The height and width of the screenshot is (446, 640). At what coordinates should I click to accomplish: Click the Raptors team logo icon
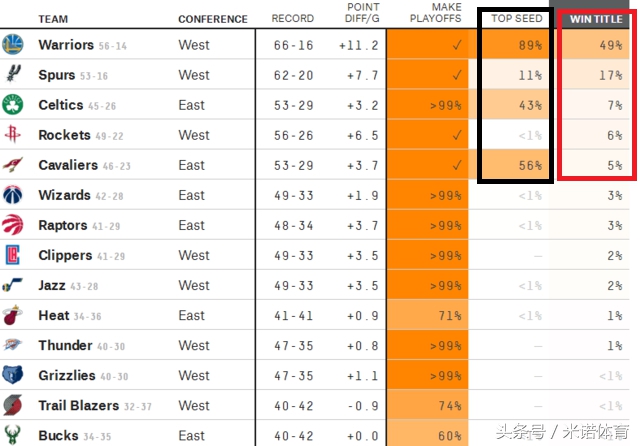pyautogui.click(x=13, y=225)
